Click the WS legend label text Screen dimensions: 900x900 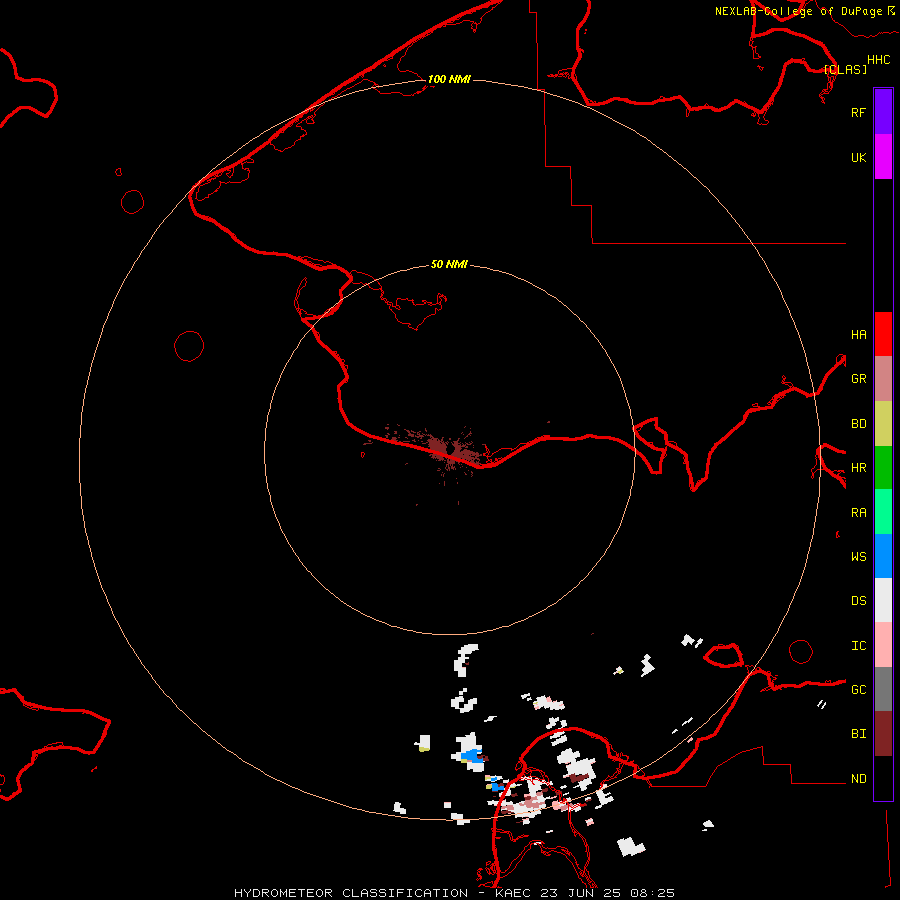859,557
